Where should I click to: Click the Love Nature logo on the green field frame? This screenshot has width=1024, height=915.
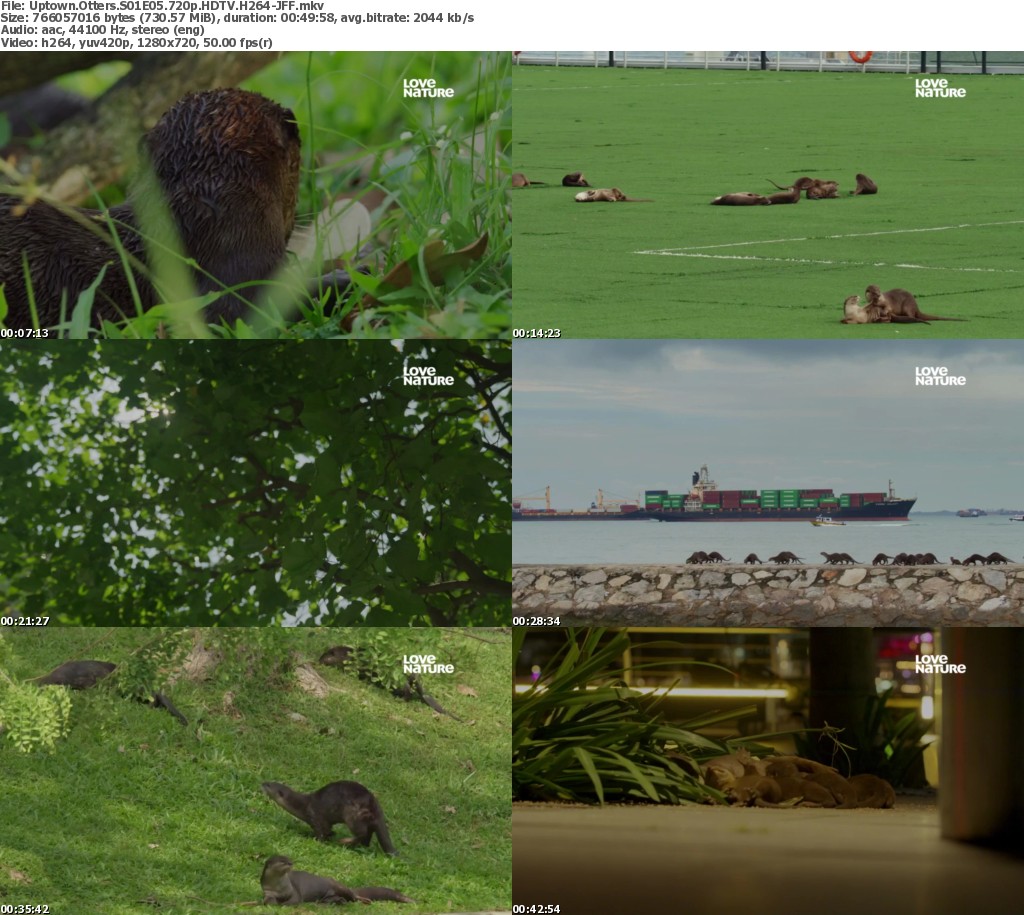pyautogui.click(x=940, y=88)
